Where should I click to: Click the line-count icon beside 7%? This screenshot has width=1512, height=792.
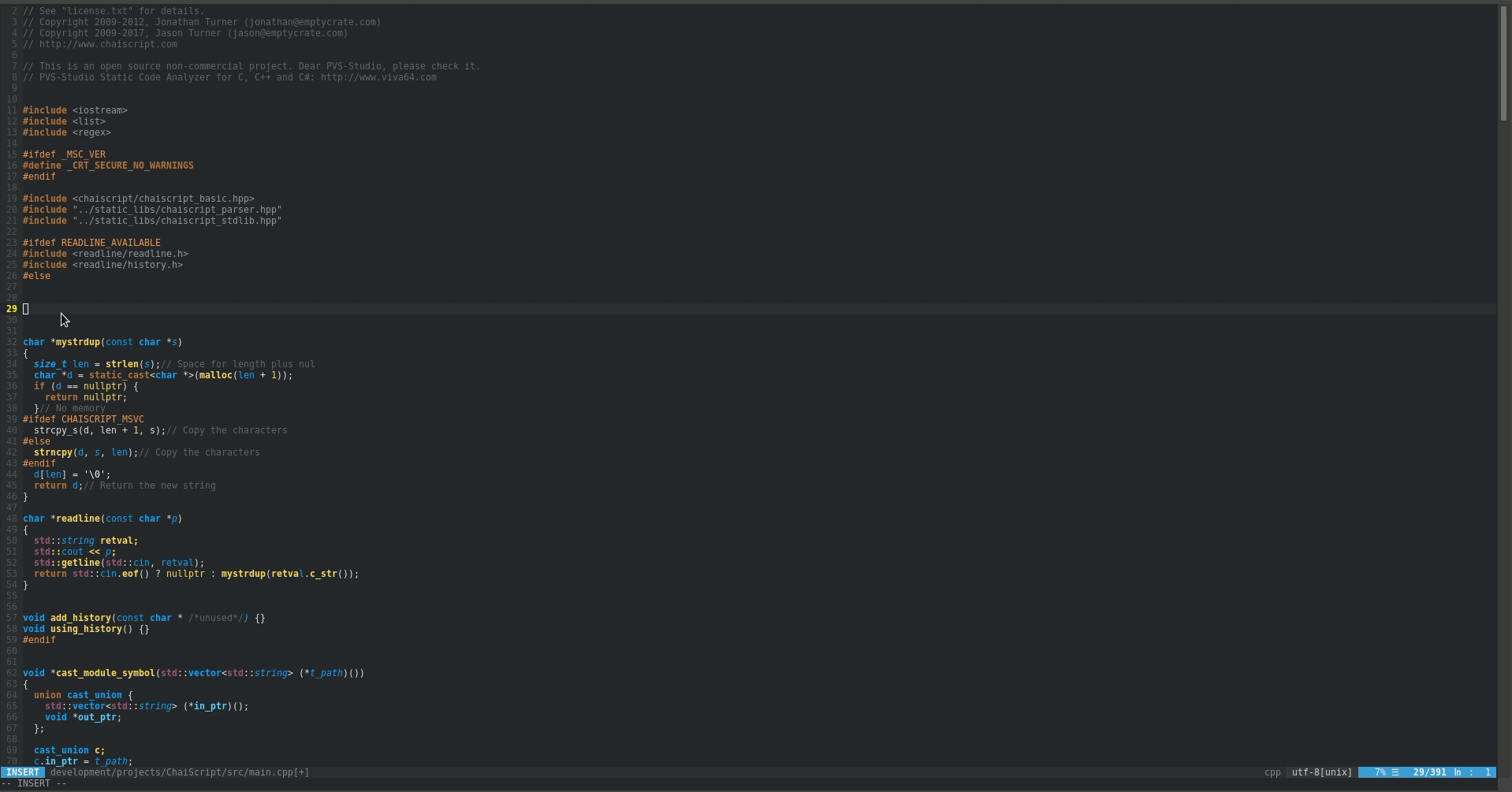[x=1395, y=772]
